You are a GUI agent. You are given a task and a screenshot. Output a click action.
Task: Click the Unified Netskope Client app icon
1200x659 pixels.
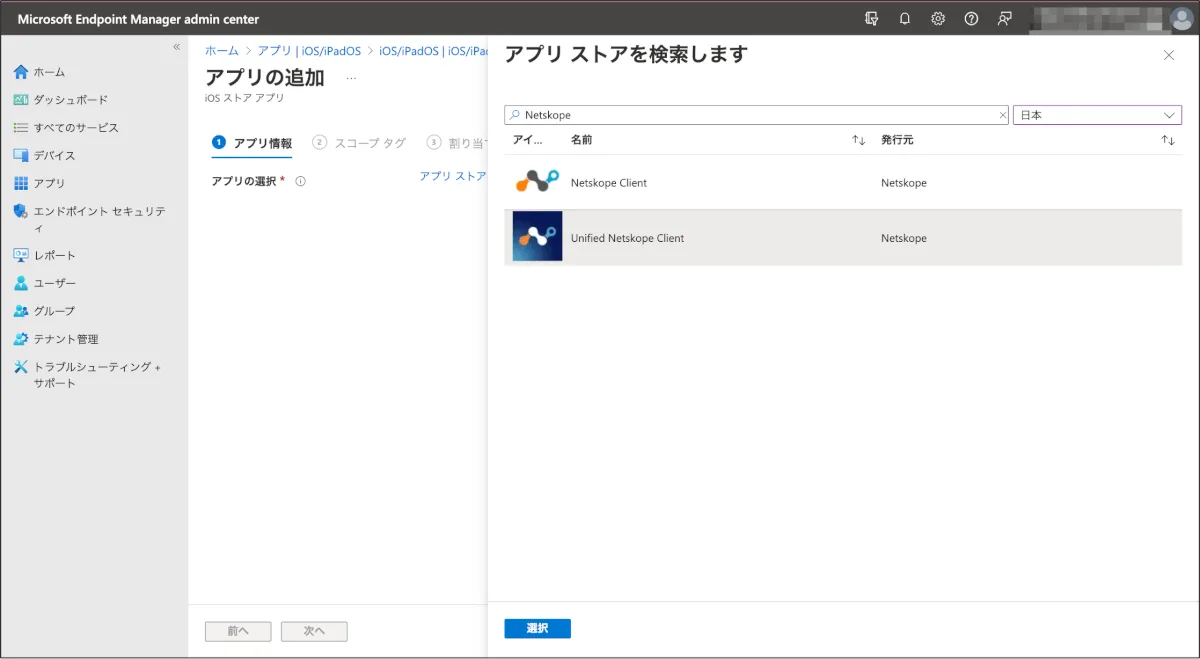click(x=537, y=237)
